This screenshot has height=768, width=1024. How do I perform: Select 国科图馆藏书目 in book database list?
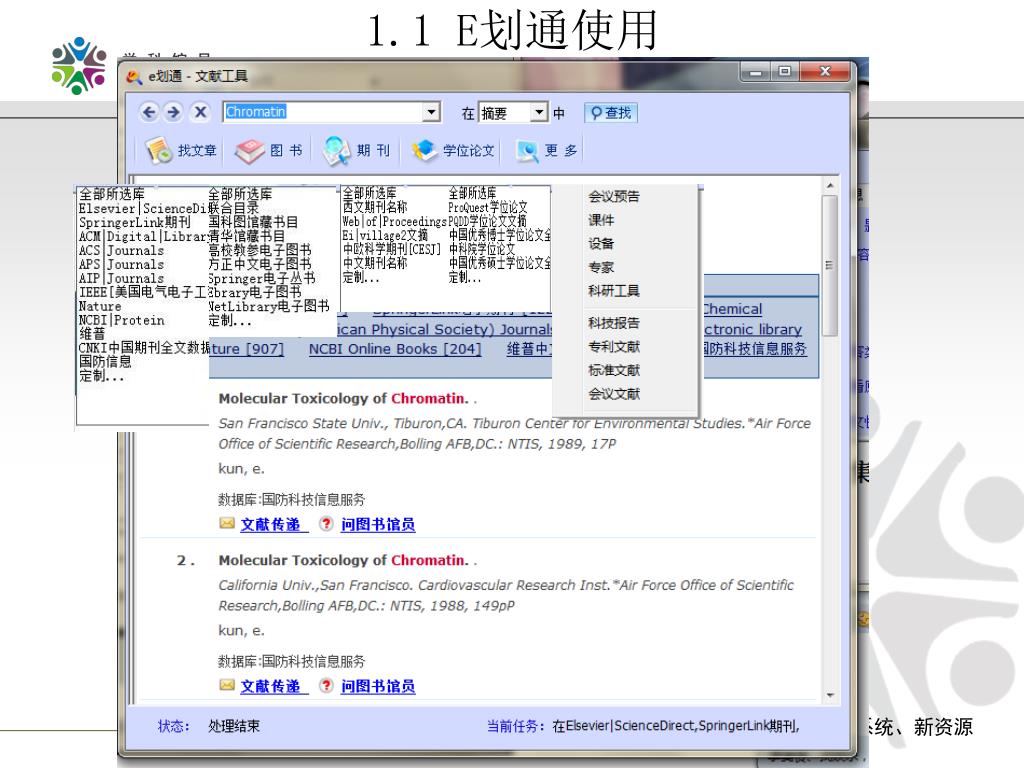pyautogui.click(x=253, y=222)
